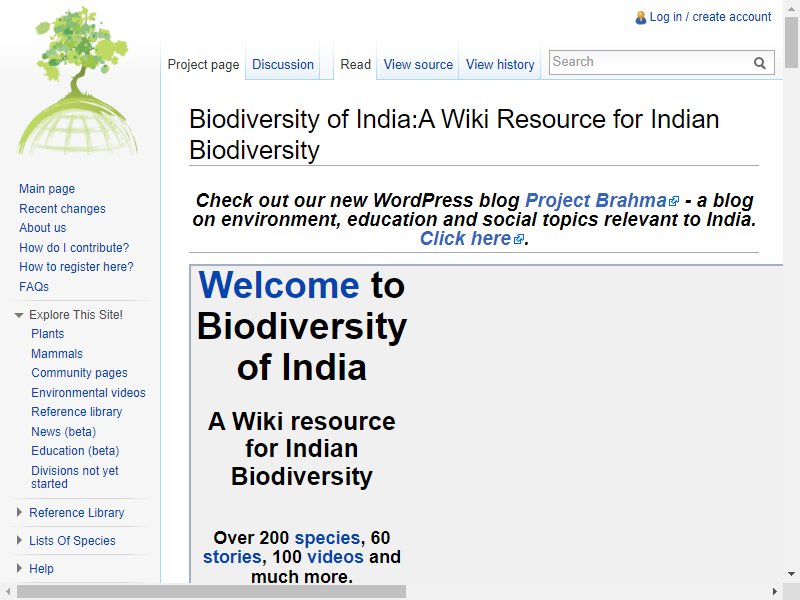Open the Plants link
This screenshot has width=800, height=600.
[x=47, y=334]
